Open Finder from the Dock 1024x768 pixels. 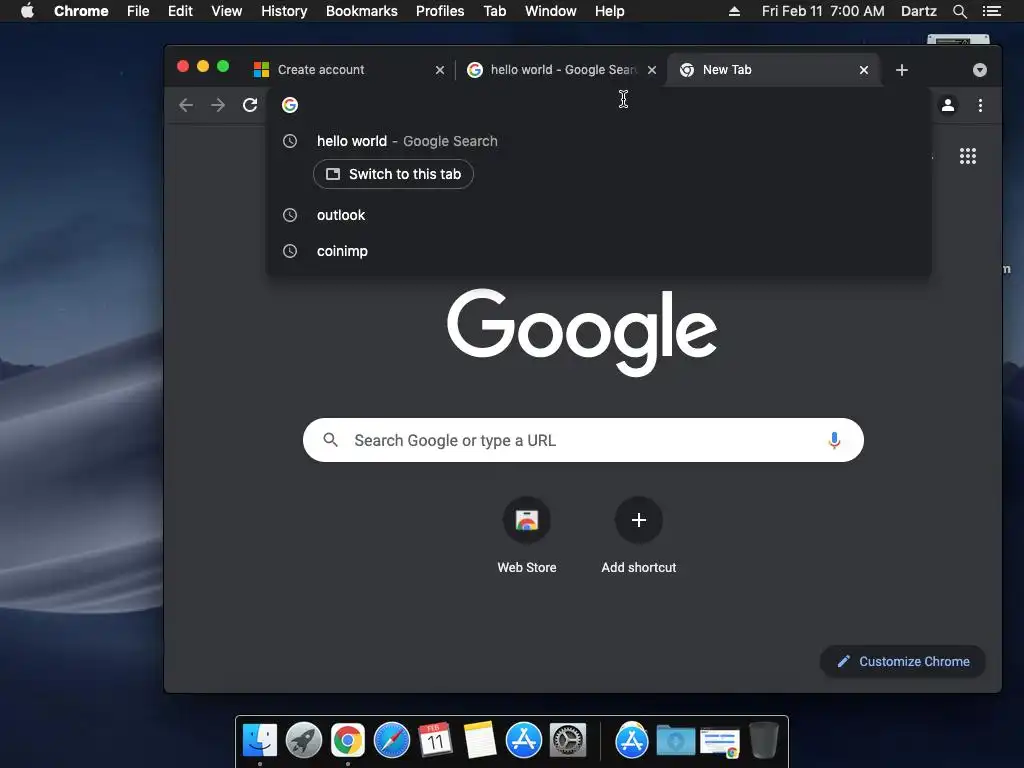[260, 741]
